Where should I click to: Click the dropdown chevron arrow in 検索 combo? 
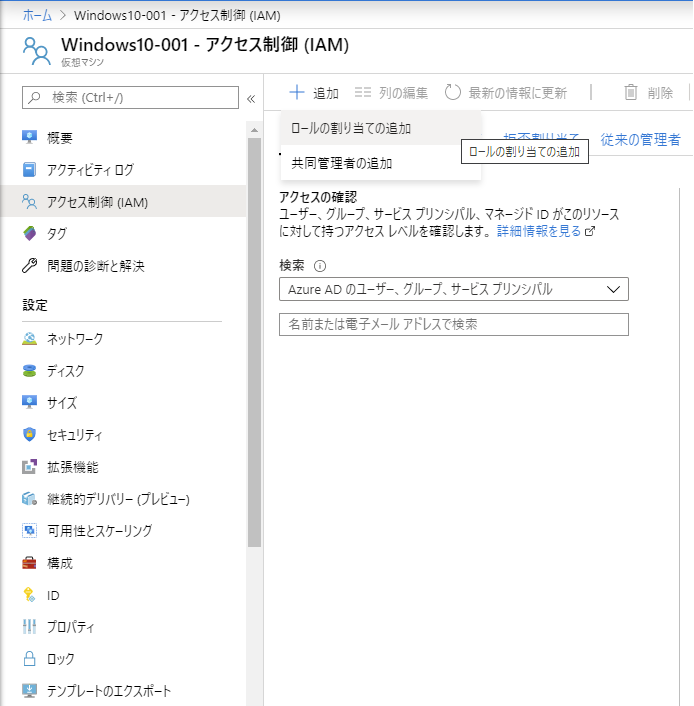click(613, 289)
